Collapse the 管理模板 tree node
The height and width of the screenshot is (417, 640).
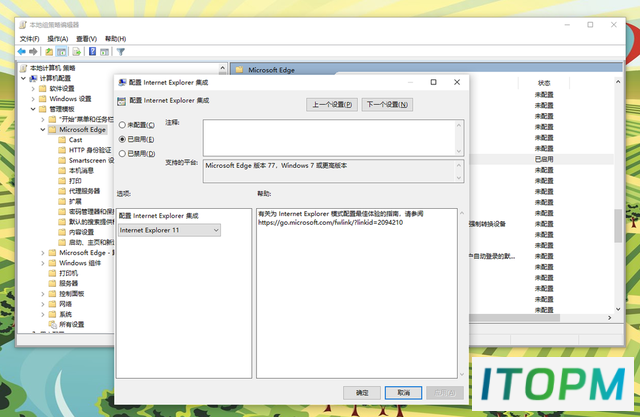(x=33, y=109)
